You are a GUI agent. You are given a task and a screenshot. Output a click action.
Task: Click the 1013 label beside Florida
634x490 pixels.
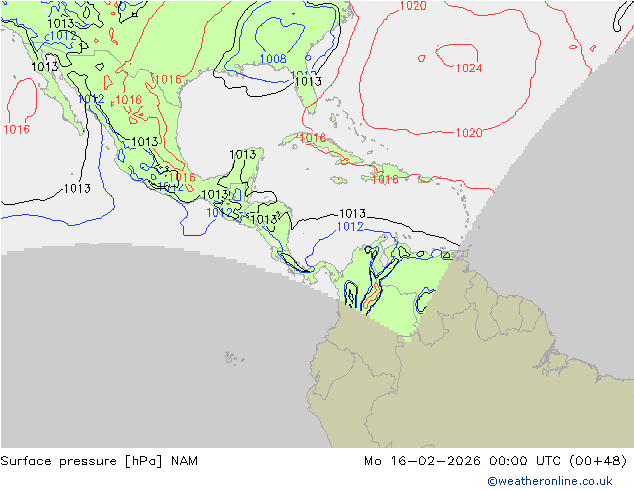click(x=308, y=81)
